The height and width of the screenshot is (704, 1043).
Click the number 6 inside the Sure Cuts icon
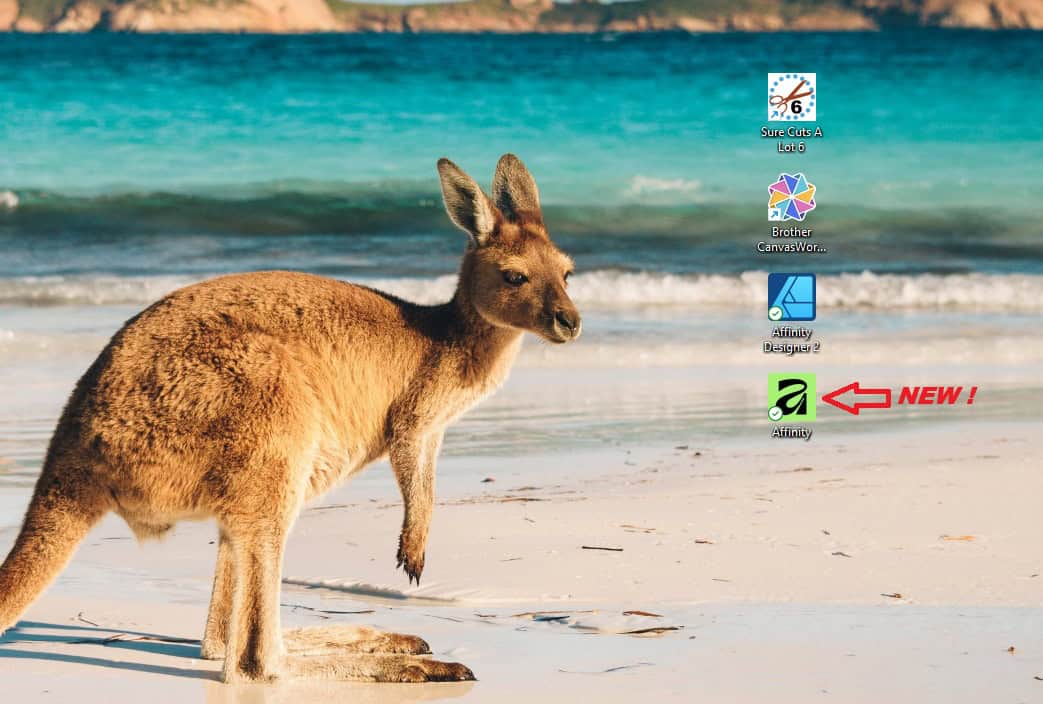[796, 106]
